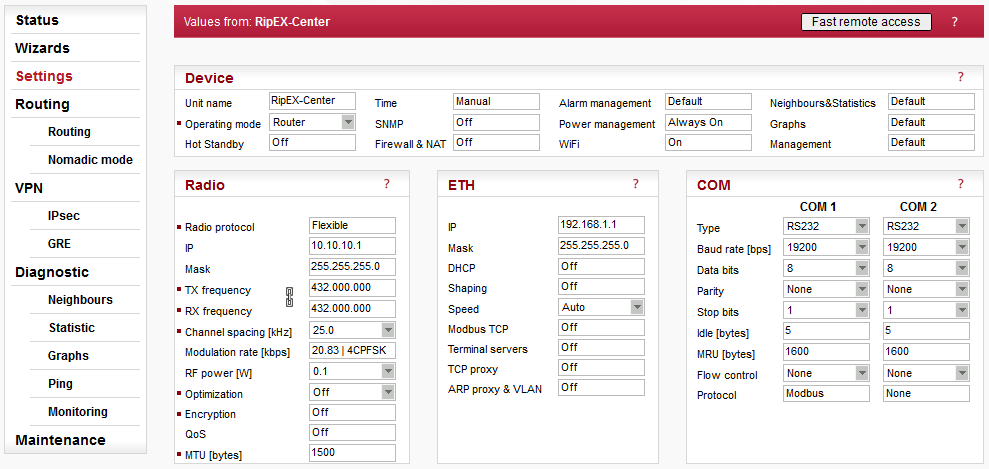The image size is (989, 469).
Task: Open the Status menu
Action: pyautogui.click(x=37, y=20)
